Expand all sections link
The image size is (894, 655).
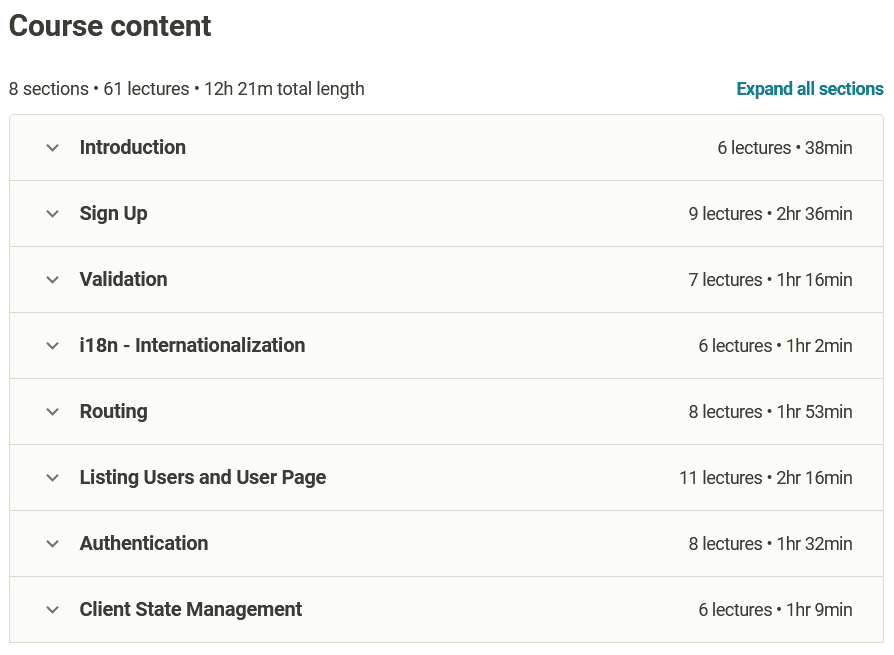point(810,89)
